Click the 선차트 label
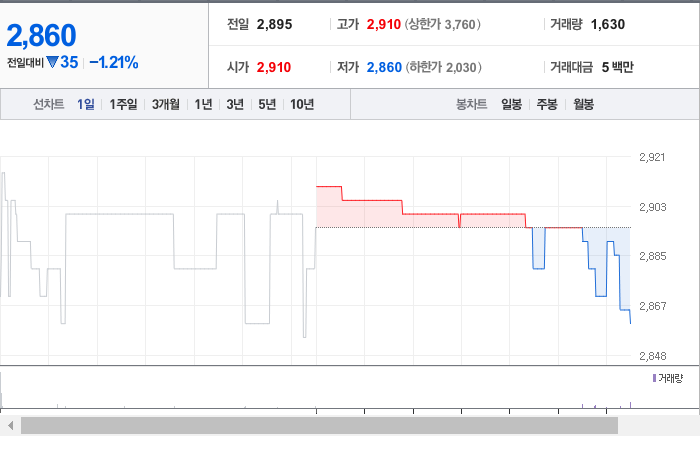The width and height of the screenshot is (700, 450). tap(49, 104)
